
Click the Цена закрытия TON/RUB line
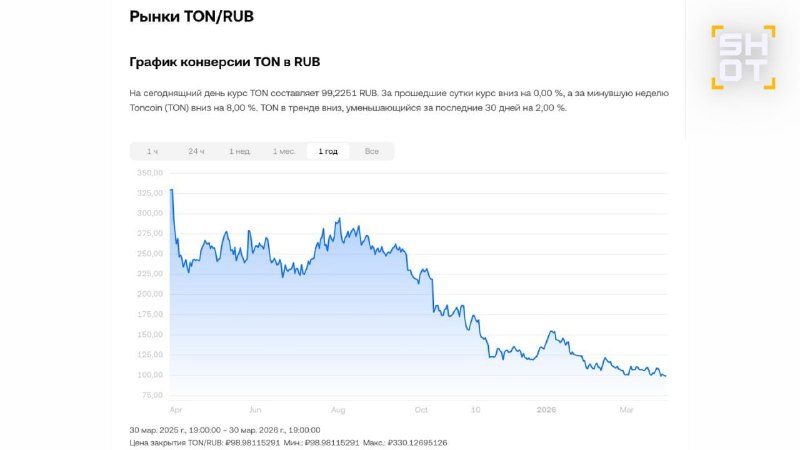288,442
